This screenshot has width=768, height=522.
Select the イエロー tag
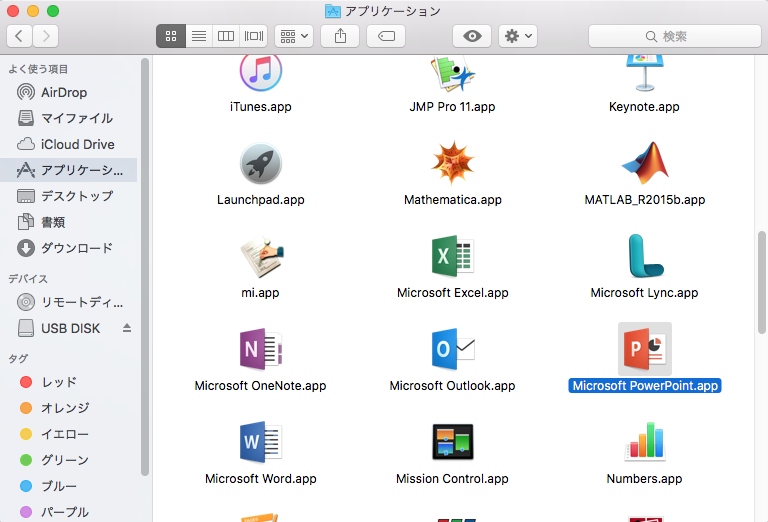click(x=69, y=434)
